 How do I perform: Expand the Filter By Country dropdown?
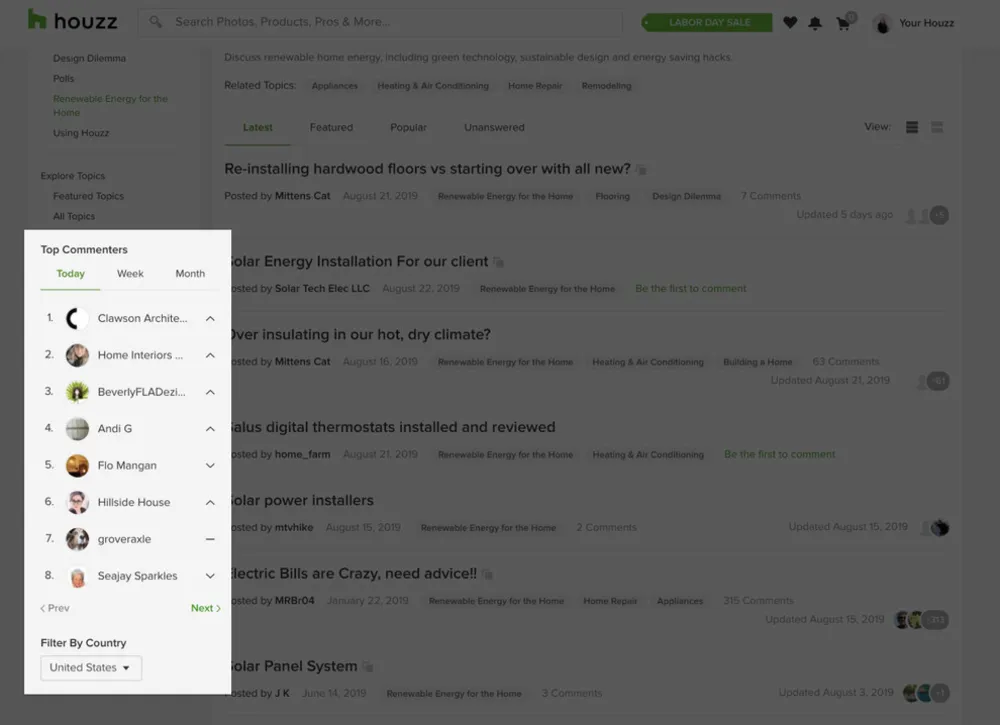[91, 667]
